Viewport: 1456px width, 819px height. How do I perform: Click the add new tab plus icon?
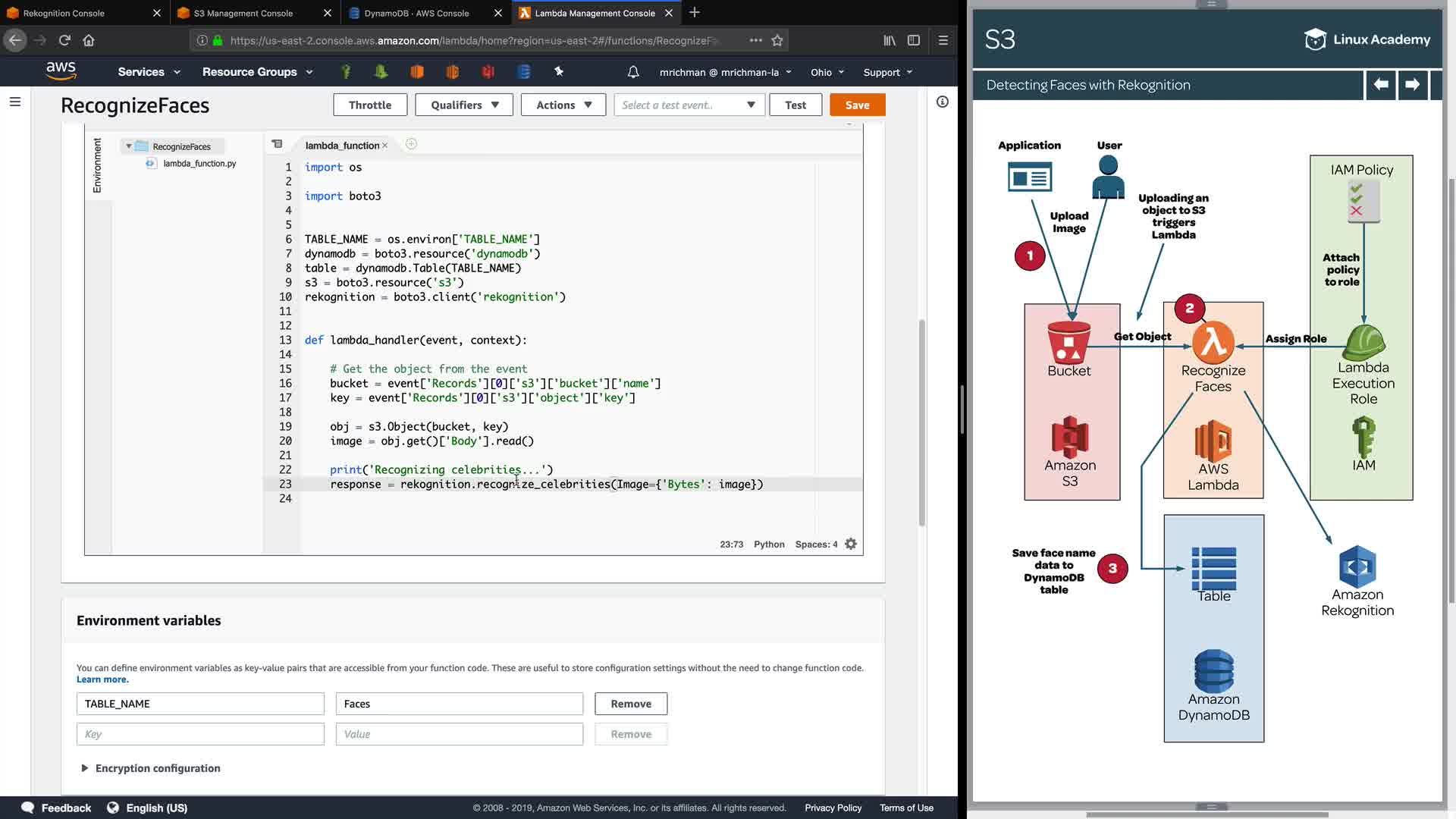tap(695, 13)
